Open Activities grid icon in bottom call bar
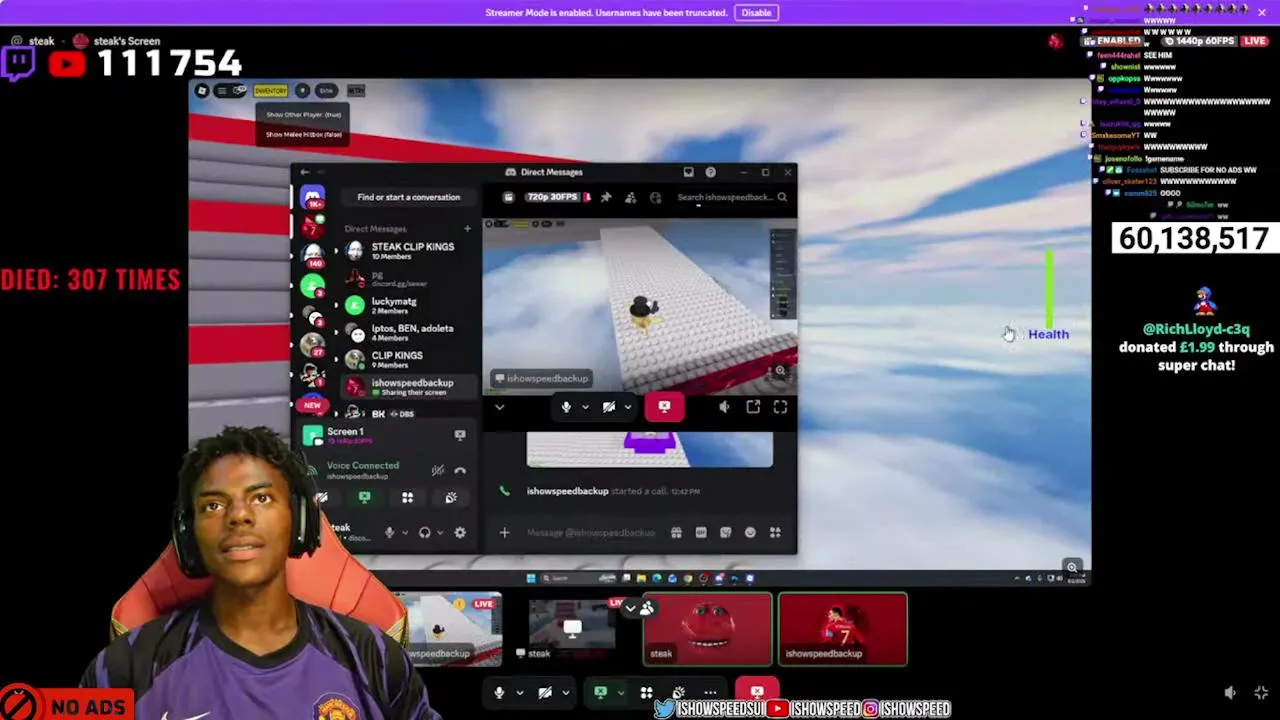The height and width of the screenshot is (720, 1280). [646, 692]
